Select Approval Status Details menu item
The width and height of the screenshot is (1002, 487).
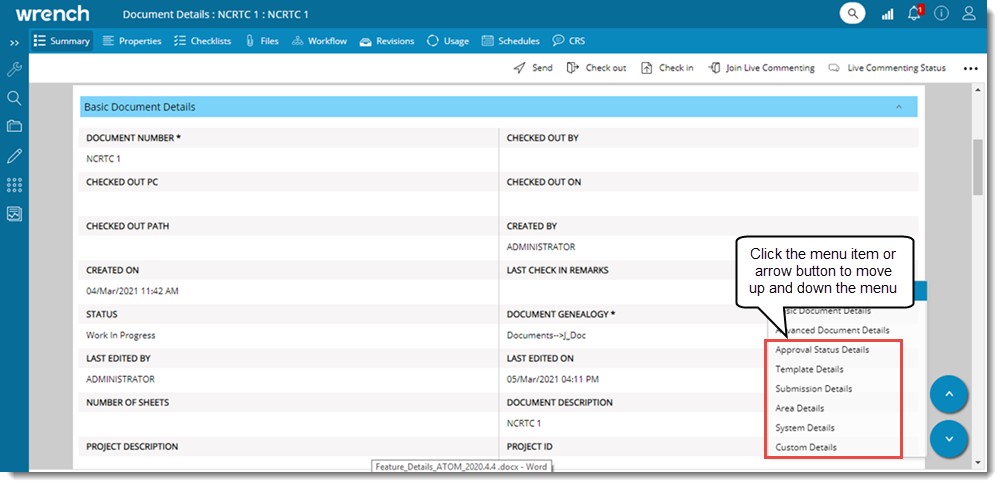[822, 350]
